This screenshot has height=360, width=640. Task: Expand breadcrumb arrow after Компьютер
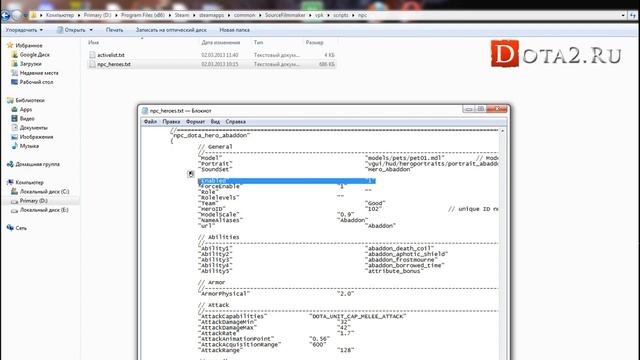point(78,15)
